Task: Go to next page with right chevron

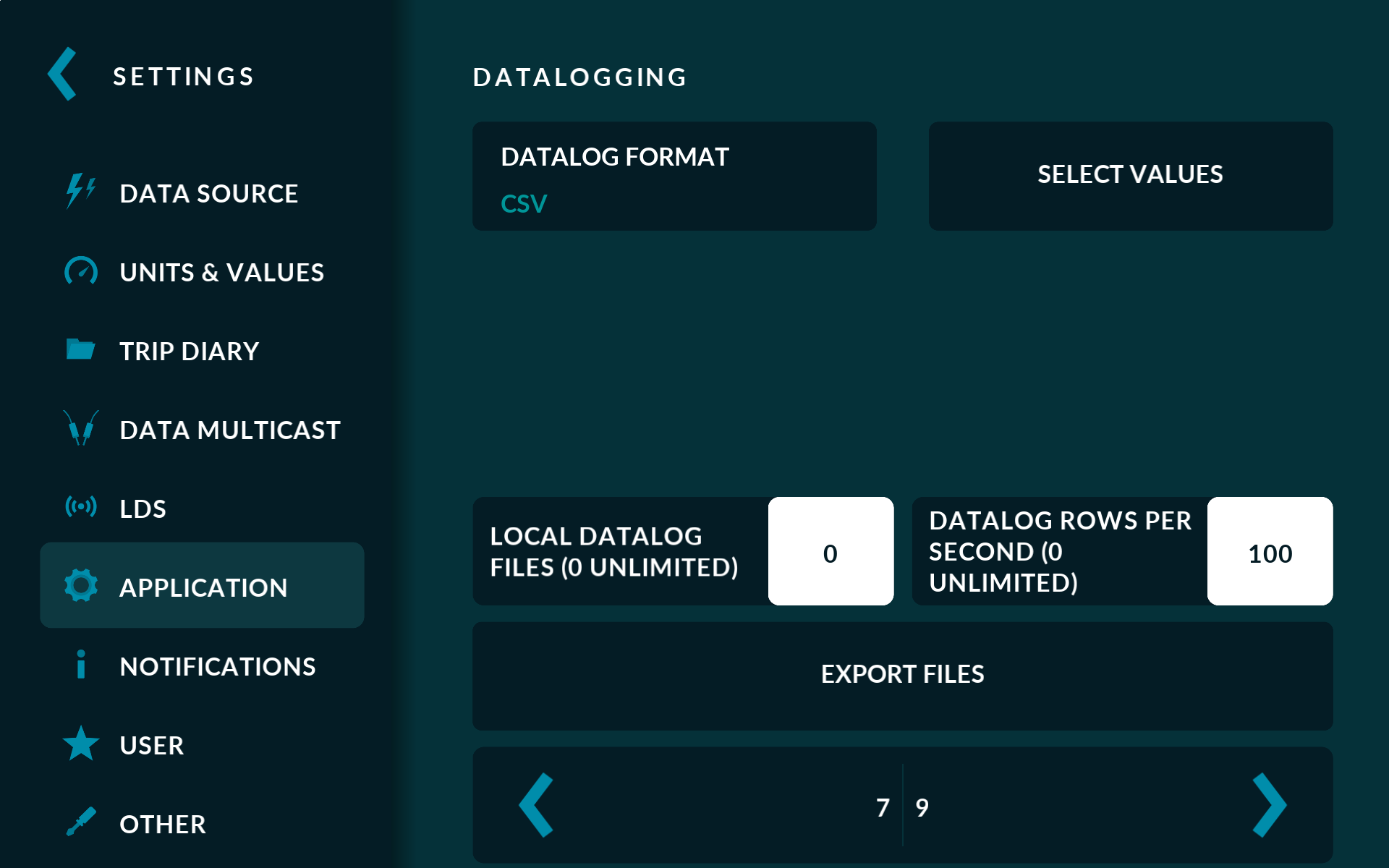Action: coord(1269,805)
